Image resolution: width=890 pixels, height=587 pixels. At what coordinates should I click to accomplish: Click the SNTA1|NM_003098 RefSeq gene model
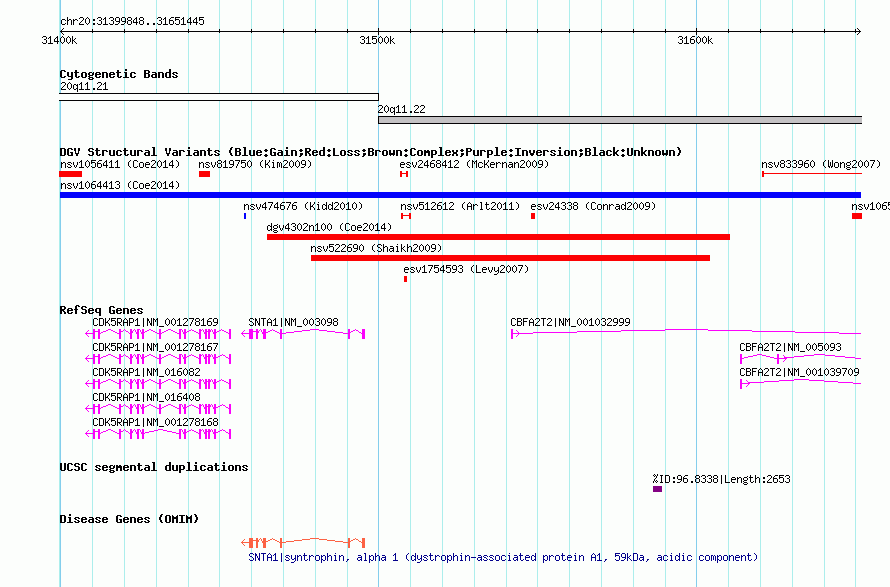[303, 334]
